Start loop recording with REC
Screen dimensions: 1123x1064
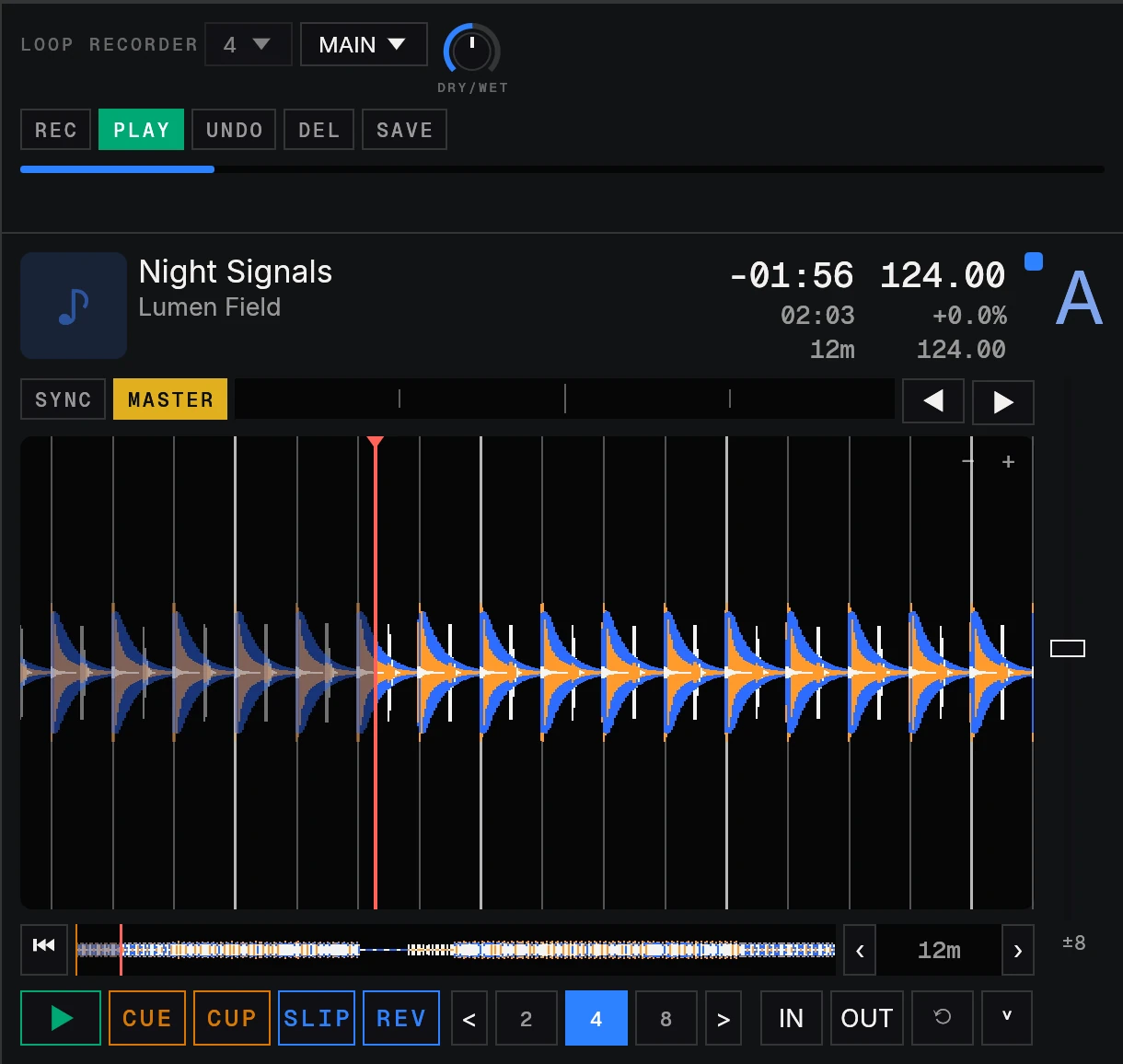(x=56, y=130)
